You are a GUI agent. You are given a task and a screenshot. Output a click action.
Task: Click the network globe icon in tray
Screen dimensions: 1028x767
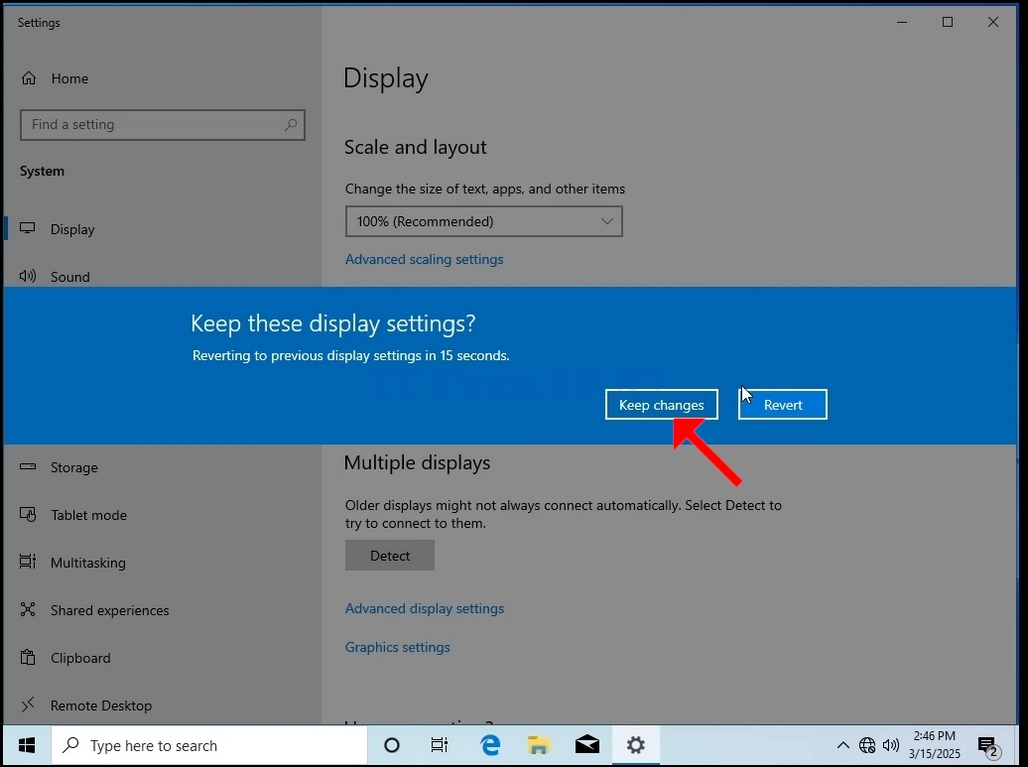[867, 745]
